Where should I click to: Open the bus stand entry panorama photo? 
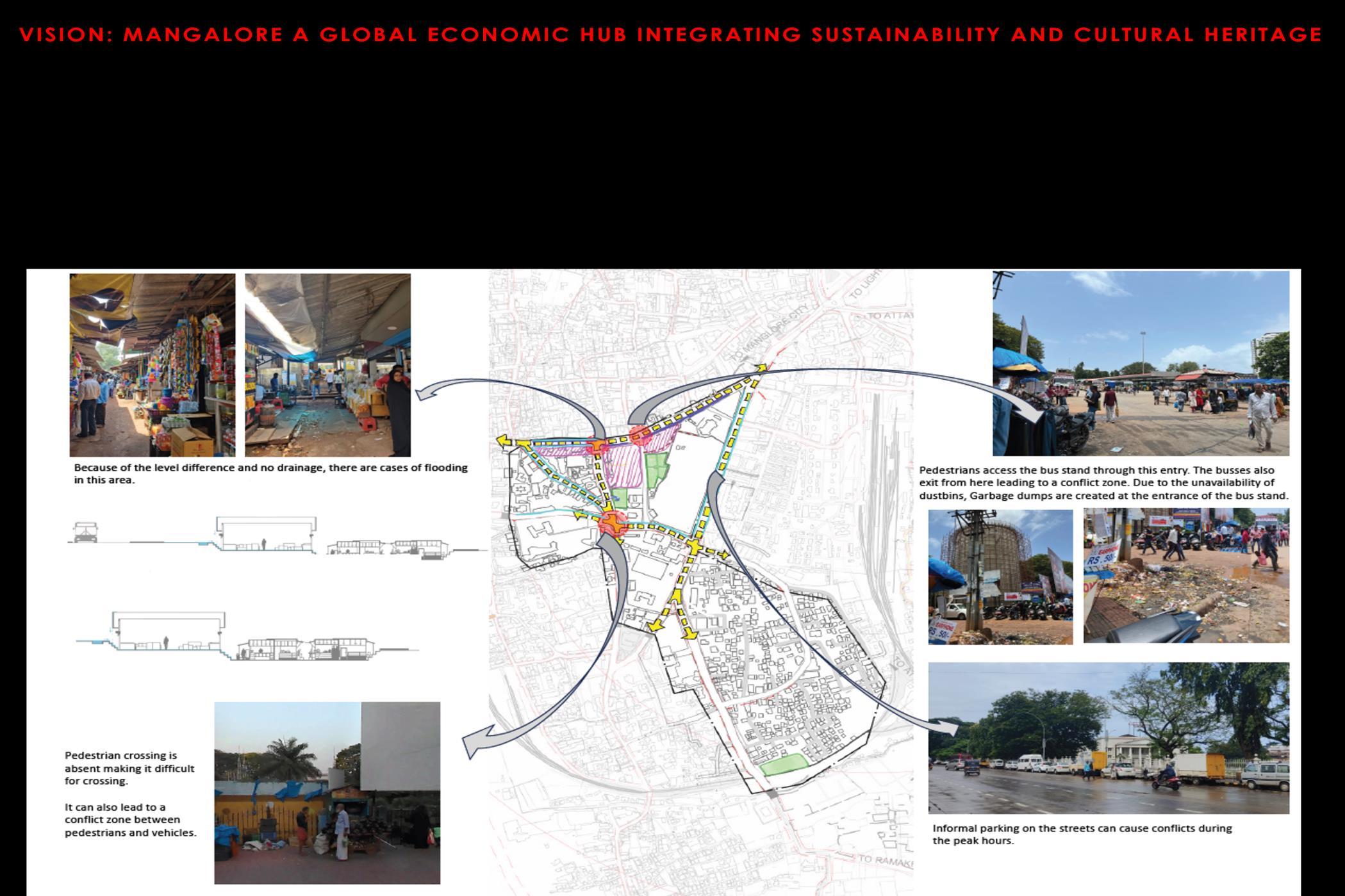click(x=1141, y=363)
